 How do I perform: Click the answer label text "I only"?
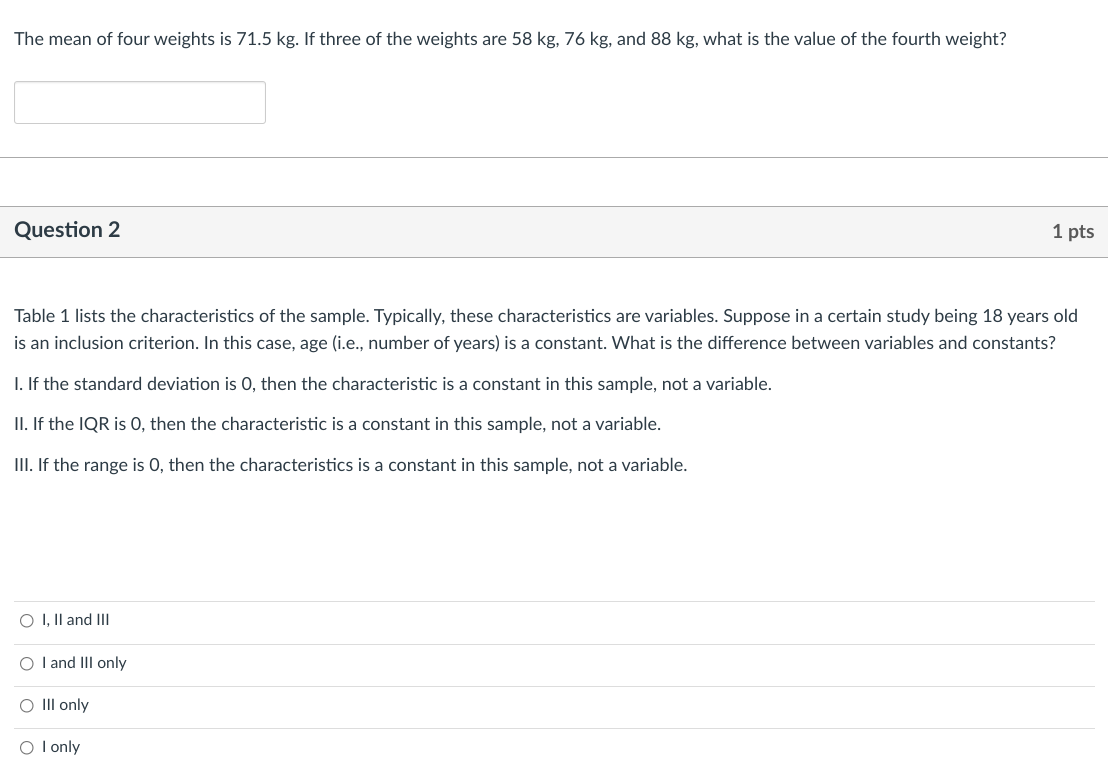click(61, 747)
